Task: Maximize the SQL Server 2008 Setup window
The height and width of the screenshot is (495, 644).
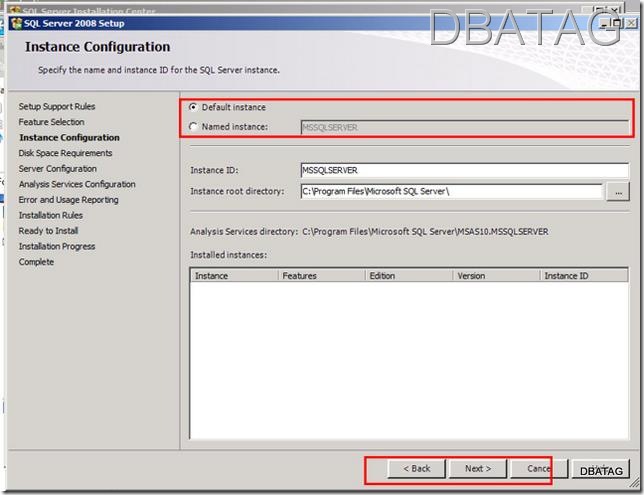Action: click(616, 23)
